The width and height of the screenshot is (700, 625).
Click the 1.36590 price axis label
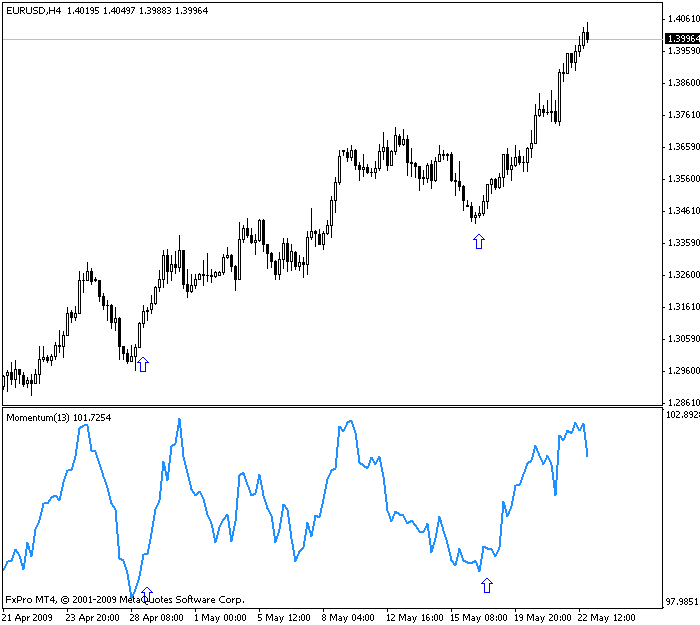click(x=683, y=147)
